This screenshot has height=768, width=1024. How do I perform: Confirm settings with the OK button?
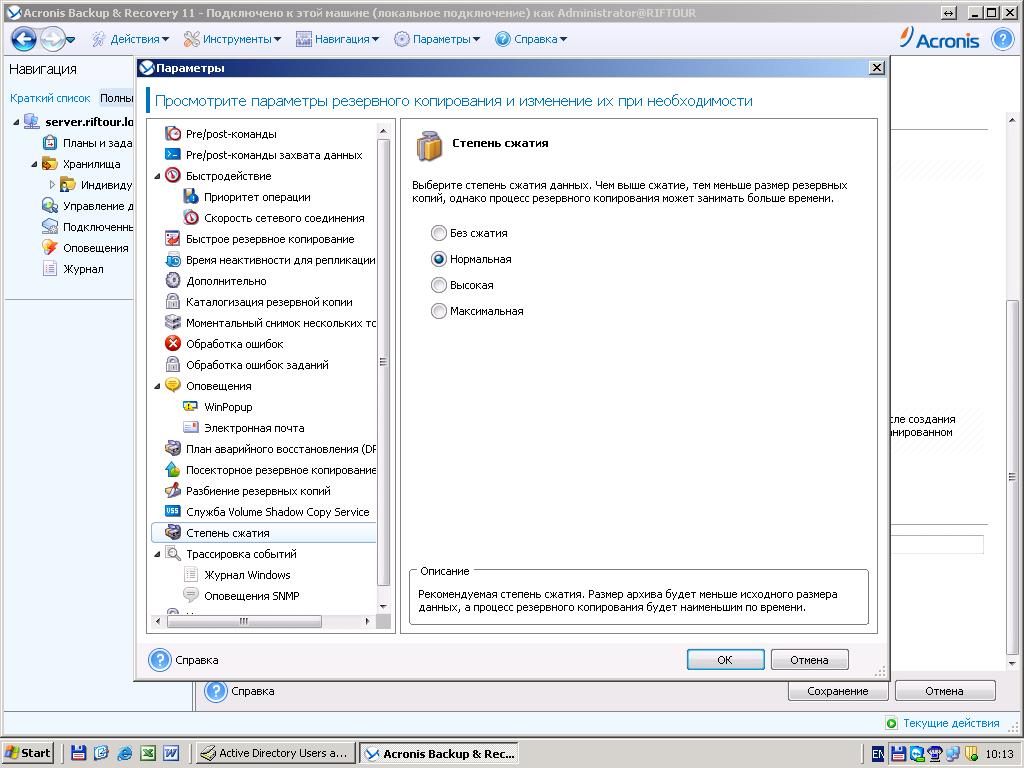(725, 660)
